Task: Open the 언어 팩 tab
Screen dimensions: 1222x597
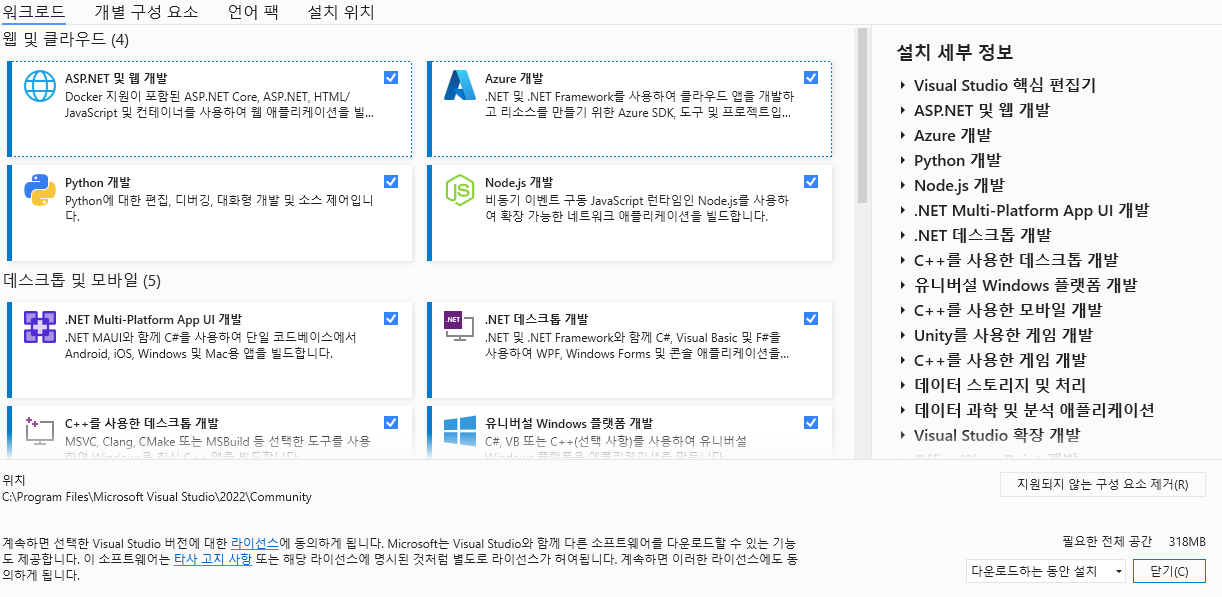Action: point(253,12)
